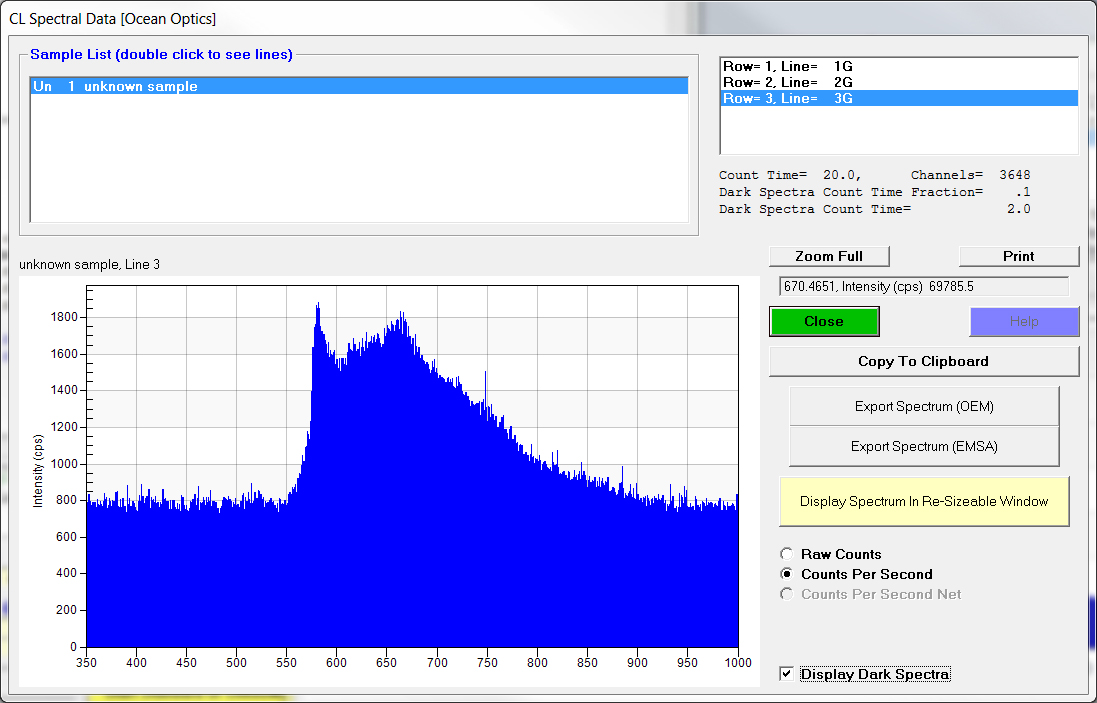Print the spectrum with the Print button
The image size is (1097, 703).
[x=1018, y=256]
